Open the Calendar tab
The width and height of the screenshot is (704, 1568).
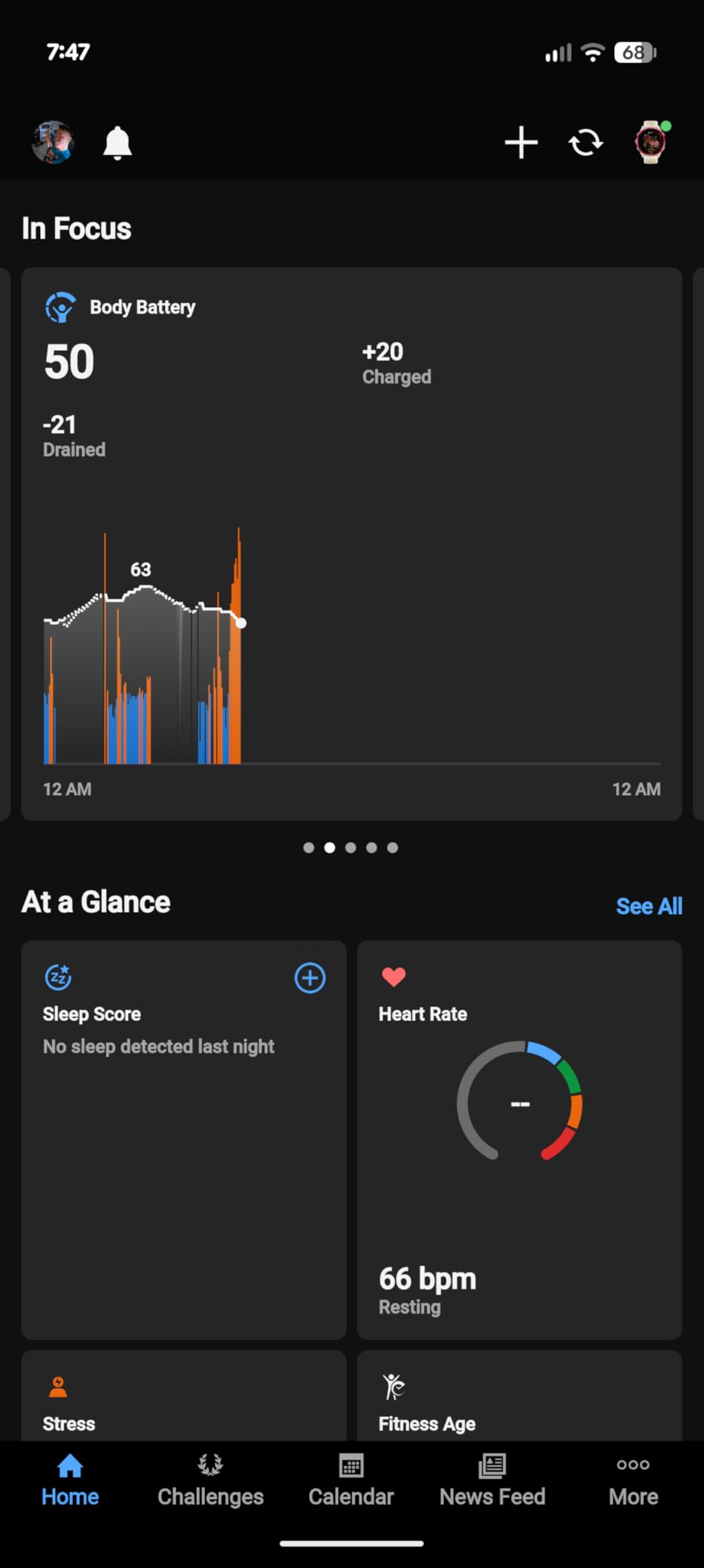coord(351,1480)
